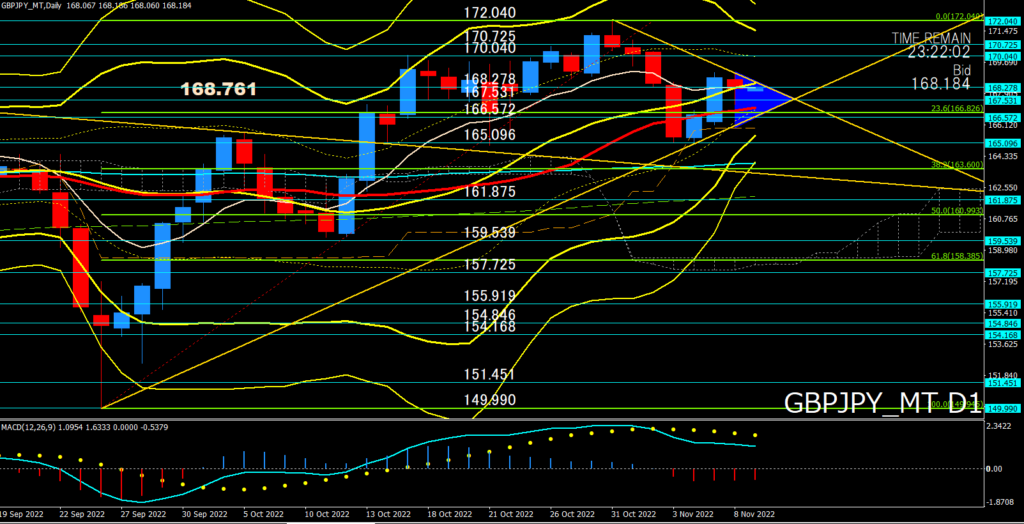Click the cyan 149.990 price-axis tag
The image size is (1024, 524).
coord(1004,408)
